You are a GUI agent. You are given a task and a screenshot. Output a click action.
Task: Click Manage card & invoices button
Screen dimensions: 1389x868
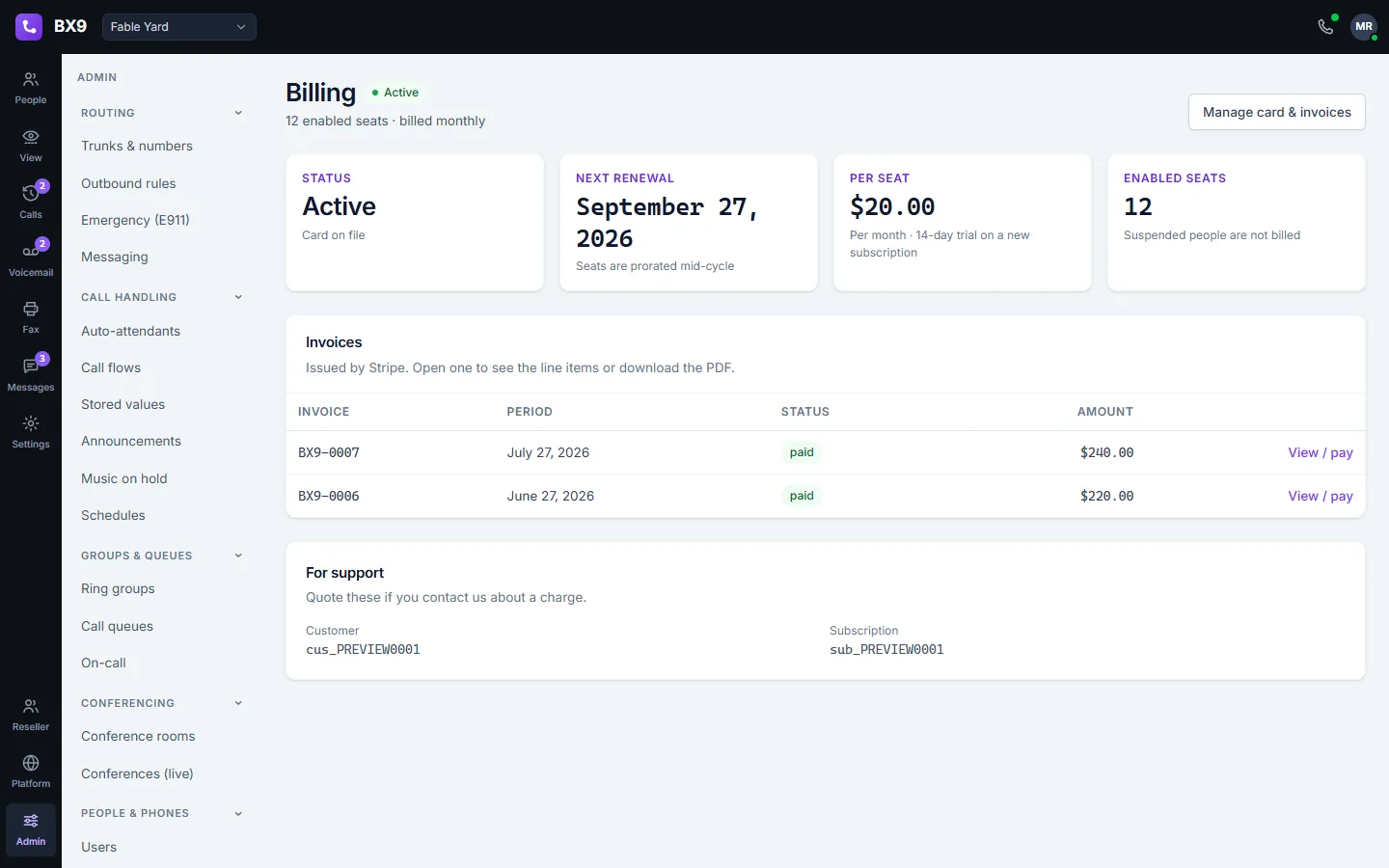1277,112
